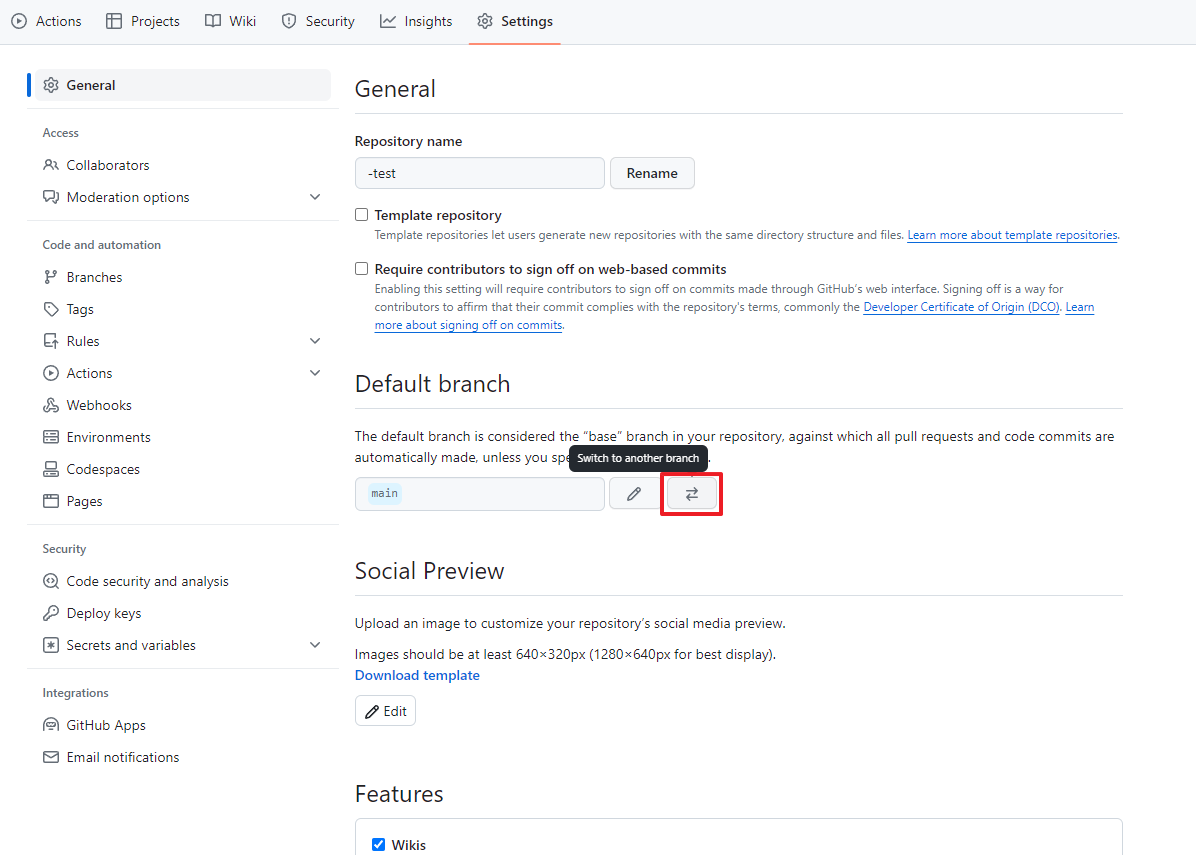The height and width of the screenshot is (855, 1196).
Task: Uncheck the Wikis feature checkbox
Action: pos(378,844)
